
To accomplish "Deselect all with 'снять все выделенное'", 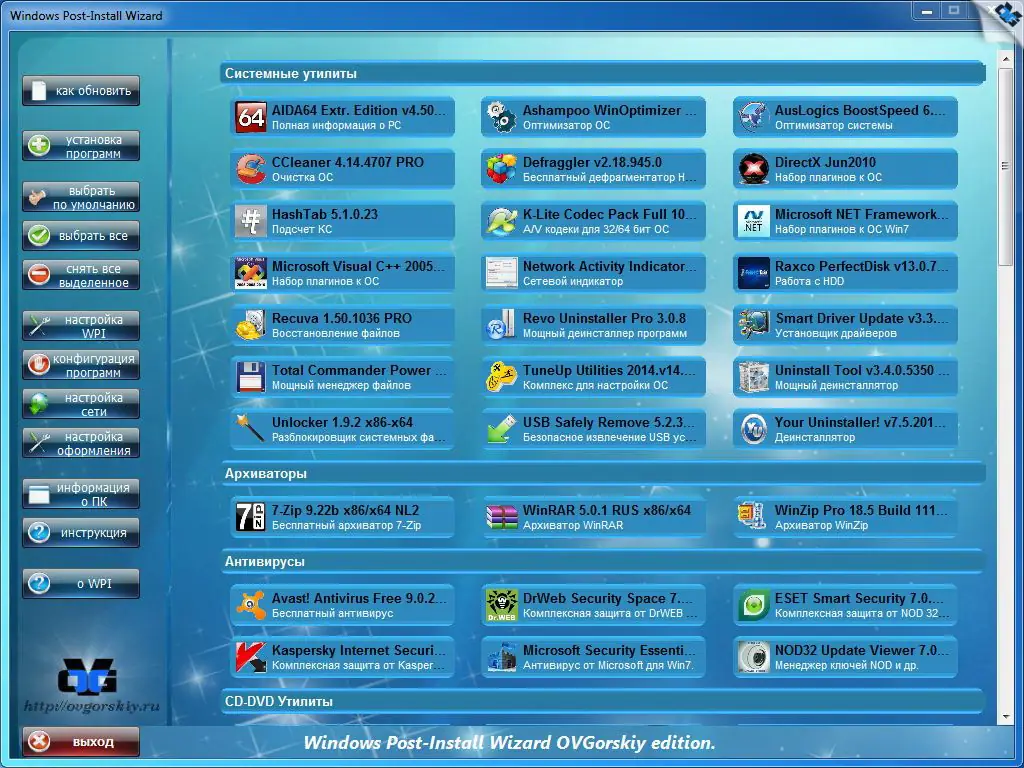I will click(x=81, y=275).
